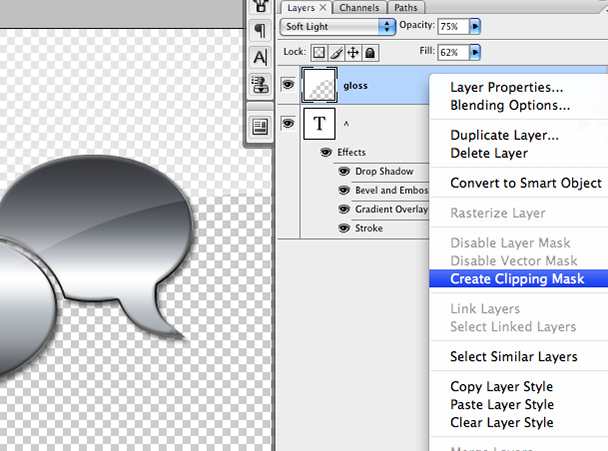Click the Lock image pixels brush icon
The width and height of the screenshot is (608, 451).
336,52
